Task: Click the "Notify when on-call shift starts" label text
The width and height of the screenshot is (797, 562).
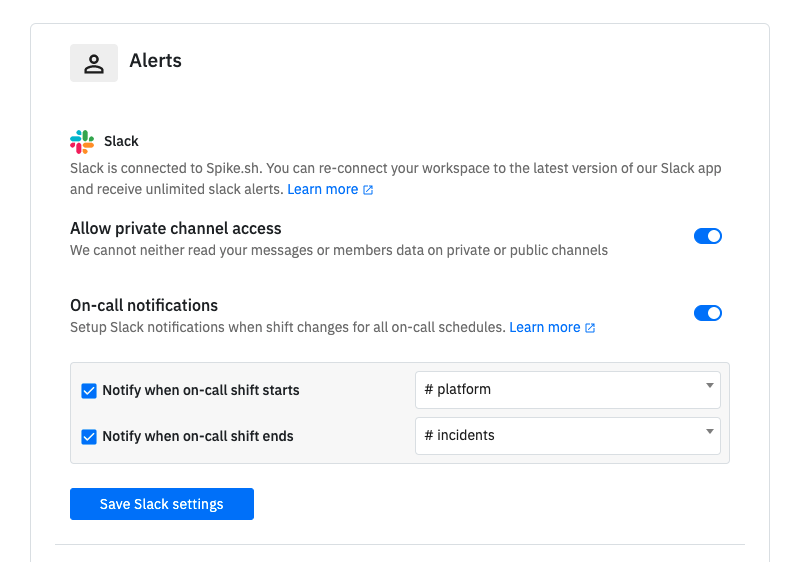Action: pos(201,390)
